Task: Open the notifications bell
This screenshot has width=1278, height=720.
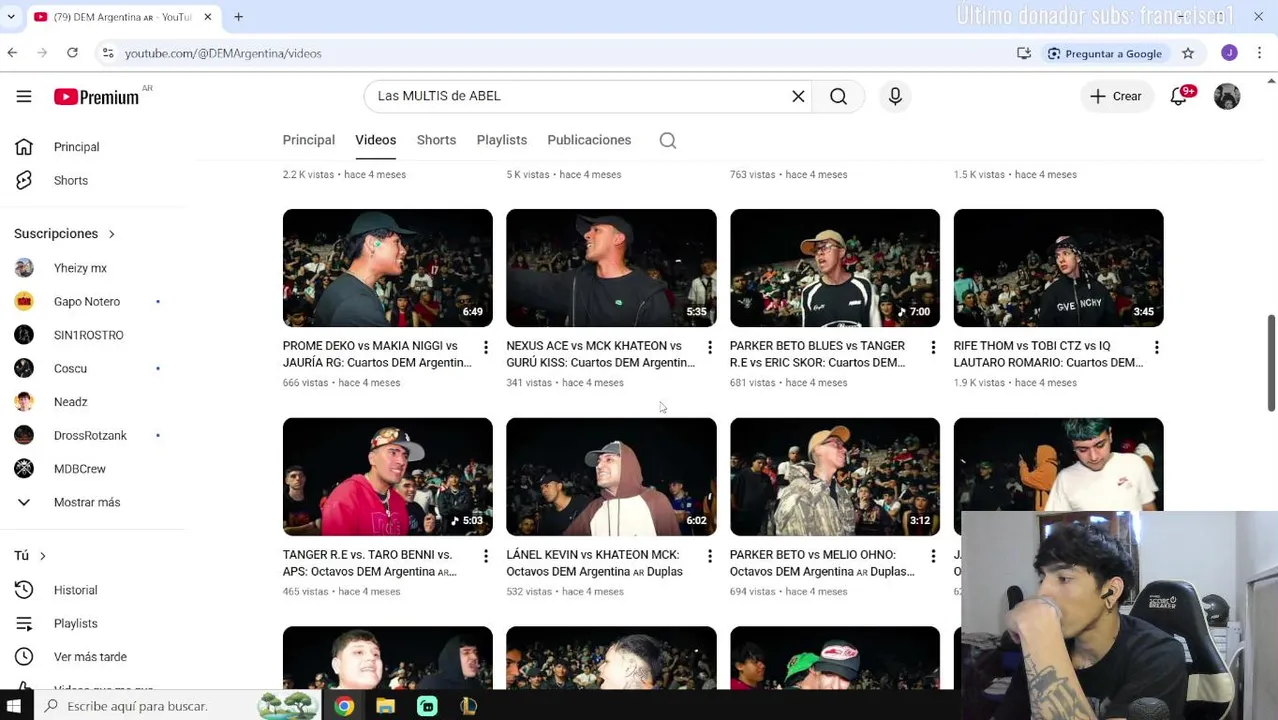Action: pos(1179,96)
